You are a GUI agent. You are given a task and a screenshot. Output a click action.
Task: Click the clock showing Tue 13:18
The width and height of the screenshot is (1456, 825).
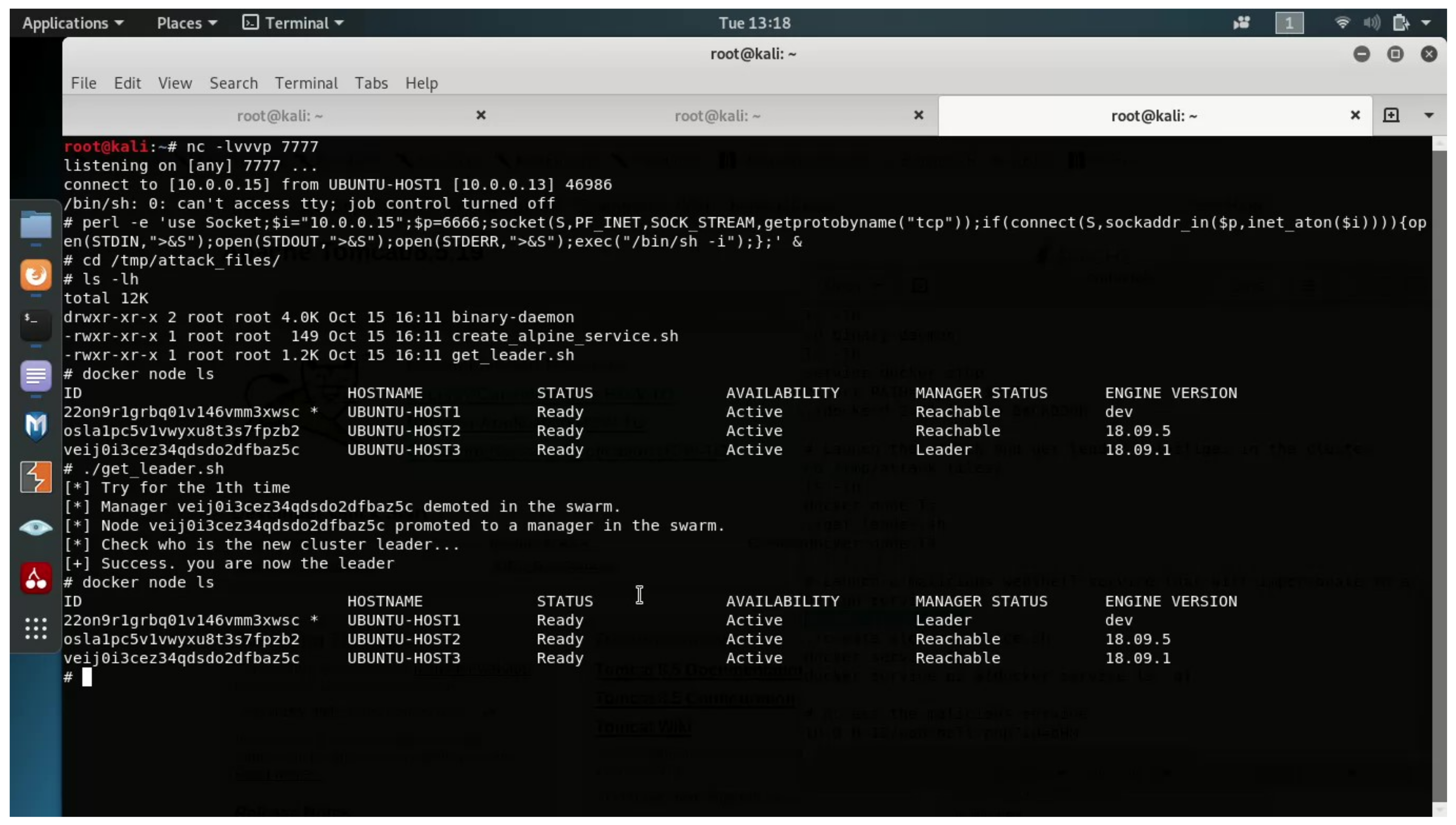click(x=754, y=23)
